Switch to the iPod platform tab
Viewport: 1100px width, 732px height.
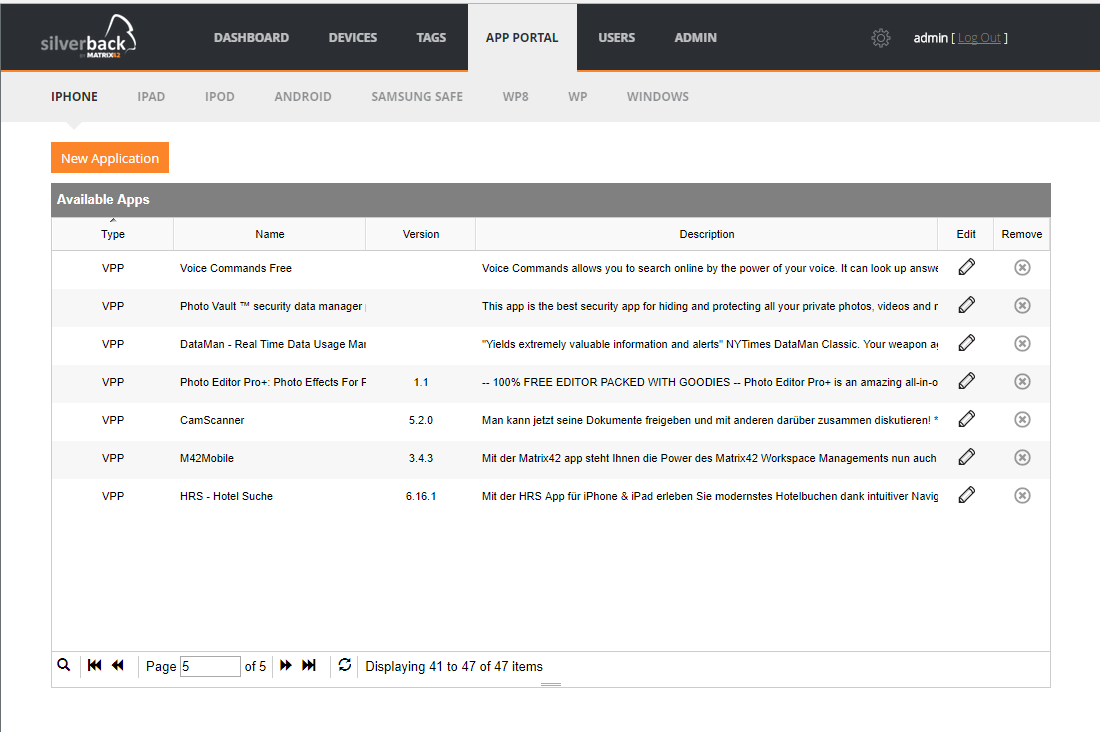pyautogui.click(x=220, y=97)
